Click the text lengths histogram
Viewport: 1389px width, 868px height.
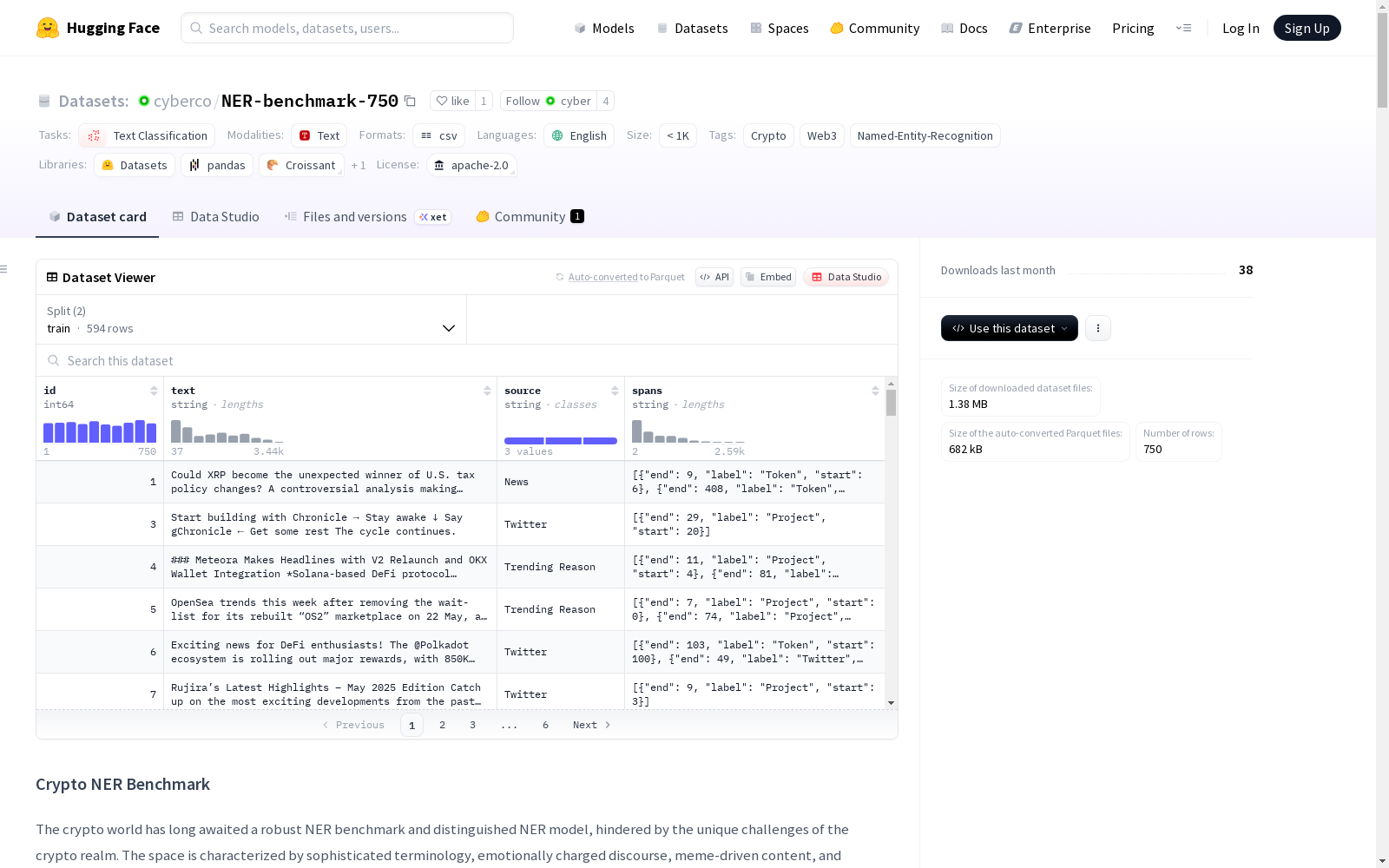[227, 431]
